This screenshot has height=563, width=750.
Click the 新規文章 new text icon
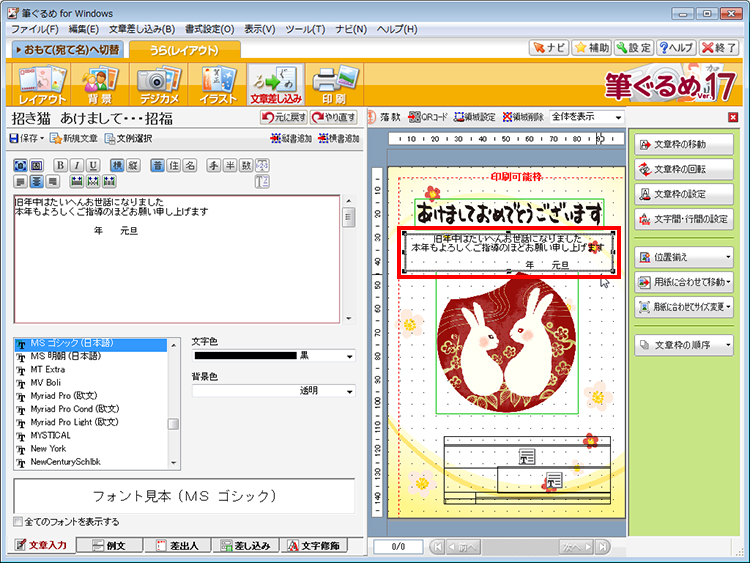tap(74, 139)
